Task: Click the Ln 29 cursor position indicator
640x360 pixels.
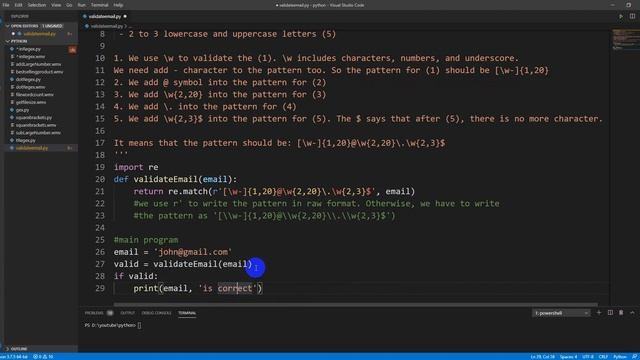Action: click(x=542, y=357)
